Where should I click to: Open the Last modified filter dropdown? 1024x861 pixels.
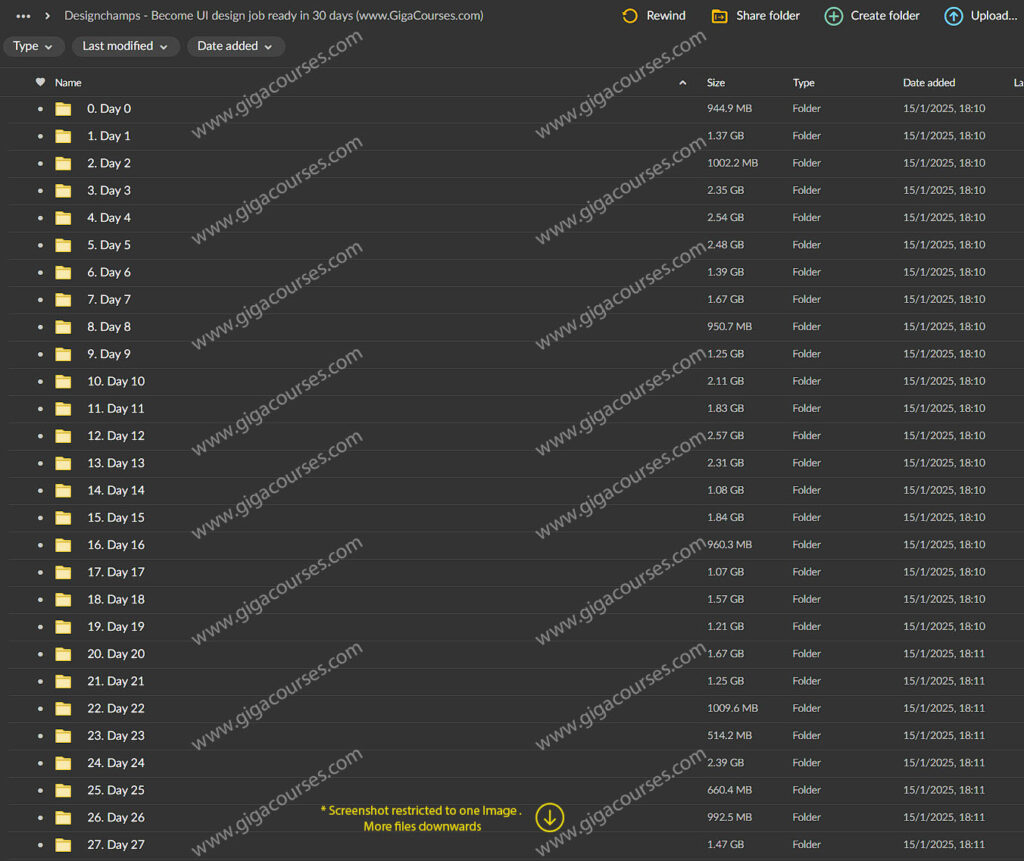pyautogui.click(x=125, y=46)
